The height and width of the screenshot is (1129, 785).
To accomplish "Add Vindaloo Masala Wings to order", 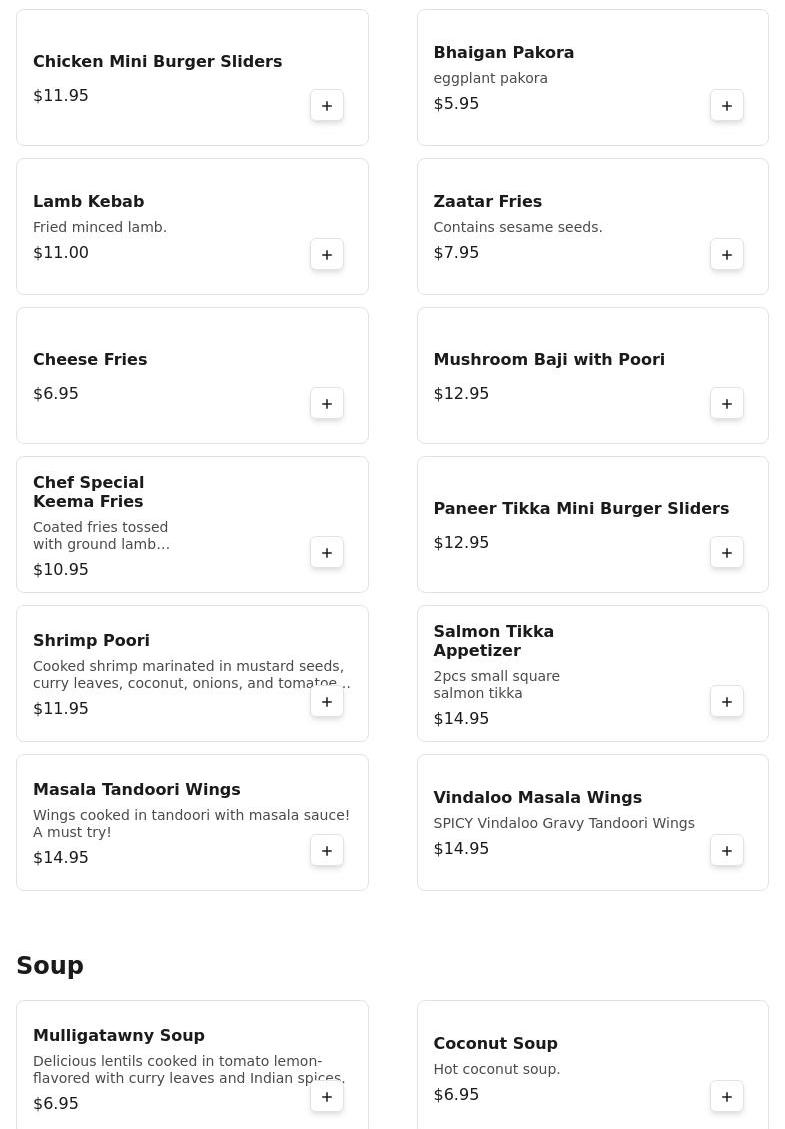I will 727,851.
